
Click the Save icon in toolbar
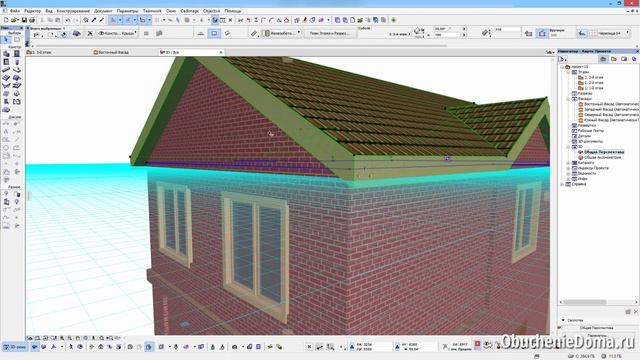24,20
